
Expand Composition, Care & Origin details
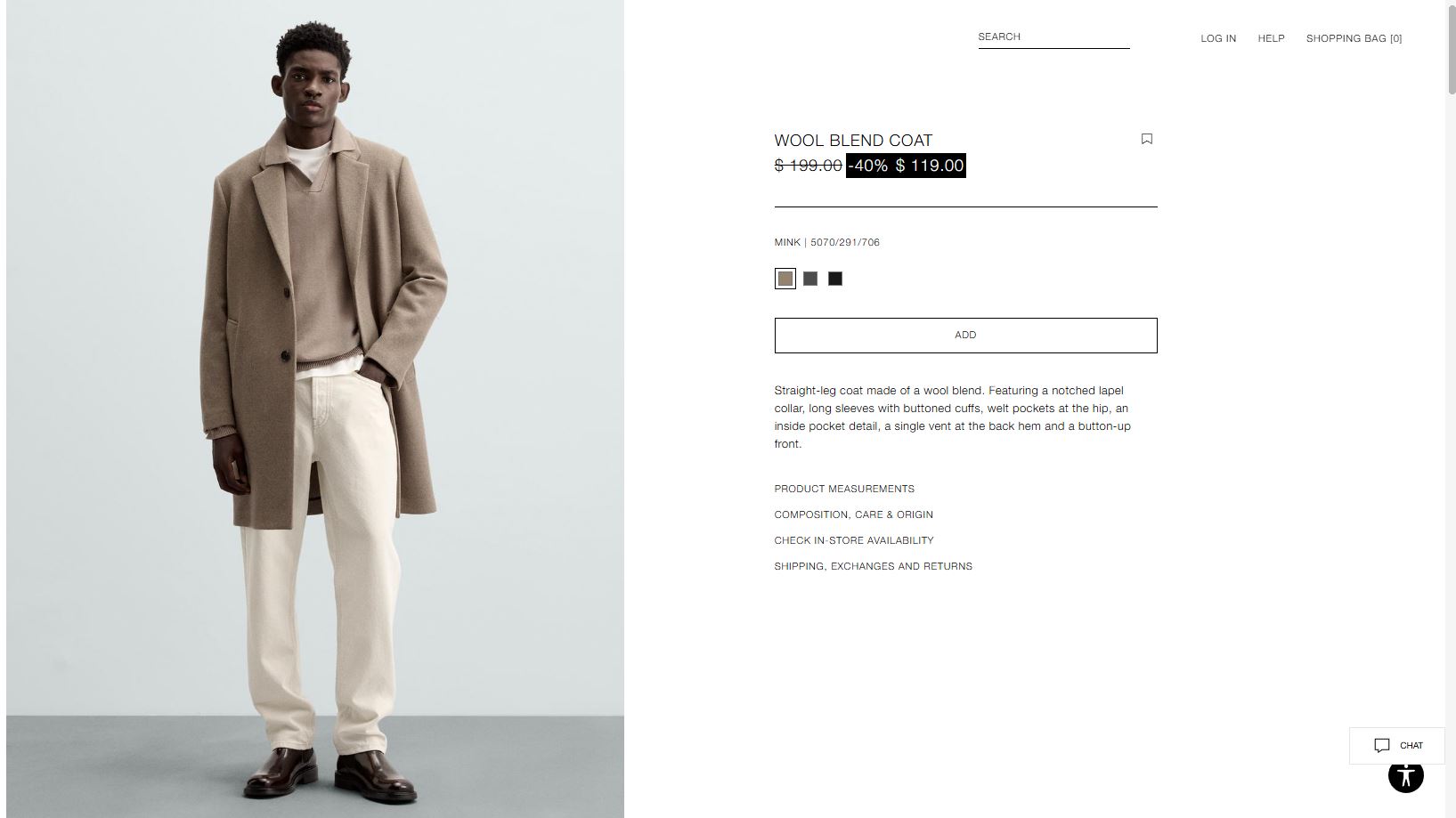point(853,514)
